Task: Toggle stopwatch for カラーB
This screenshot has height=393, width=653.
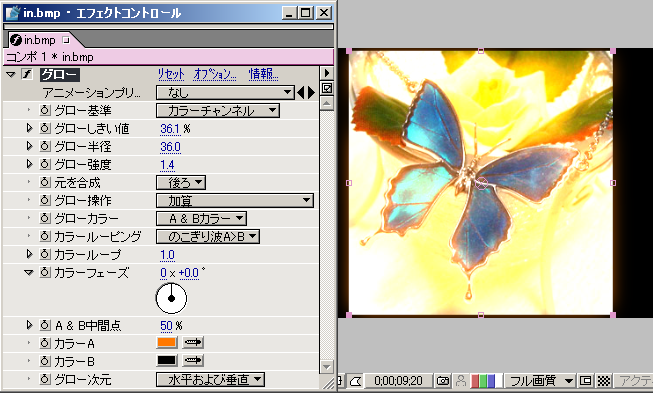Action: pos(45,361)
